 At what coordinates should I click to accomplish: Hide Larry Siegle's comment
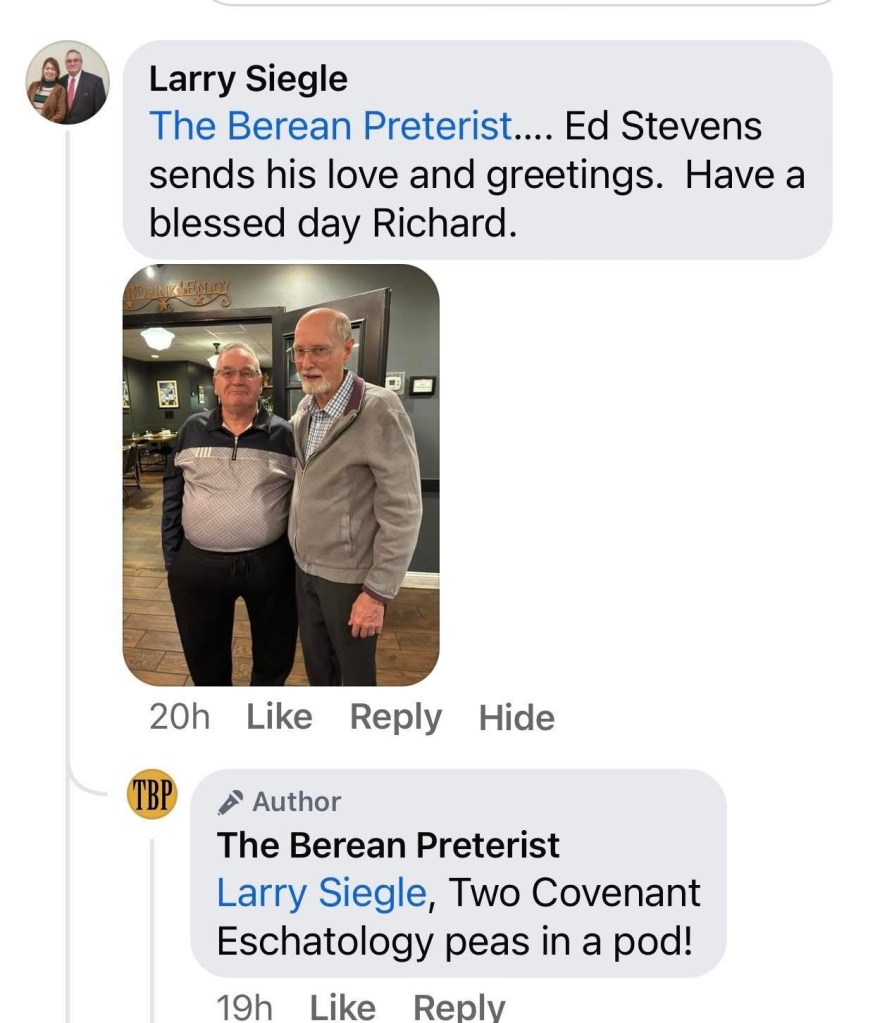click(516, 718)
